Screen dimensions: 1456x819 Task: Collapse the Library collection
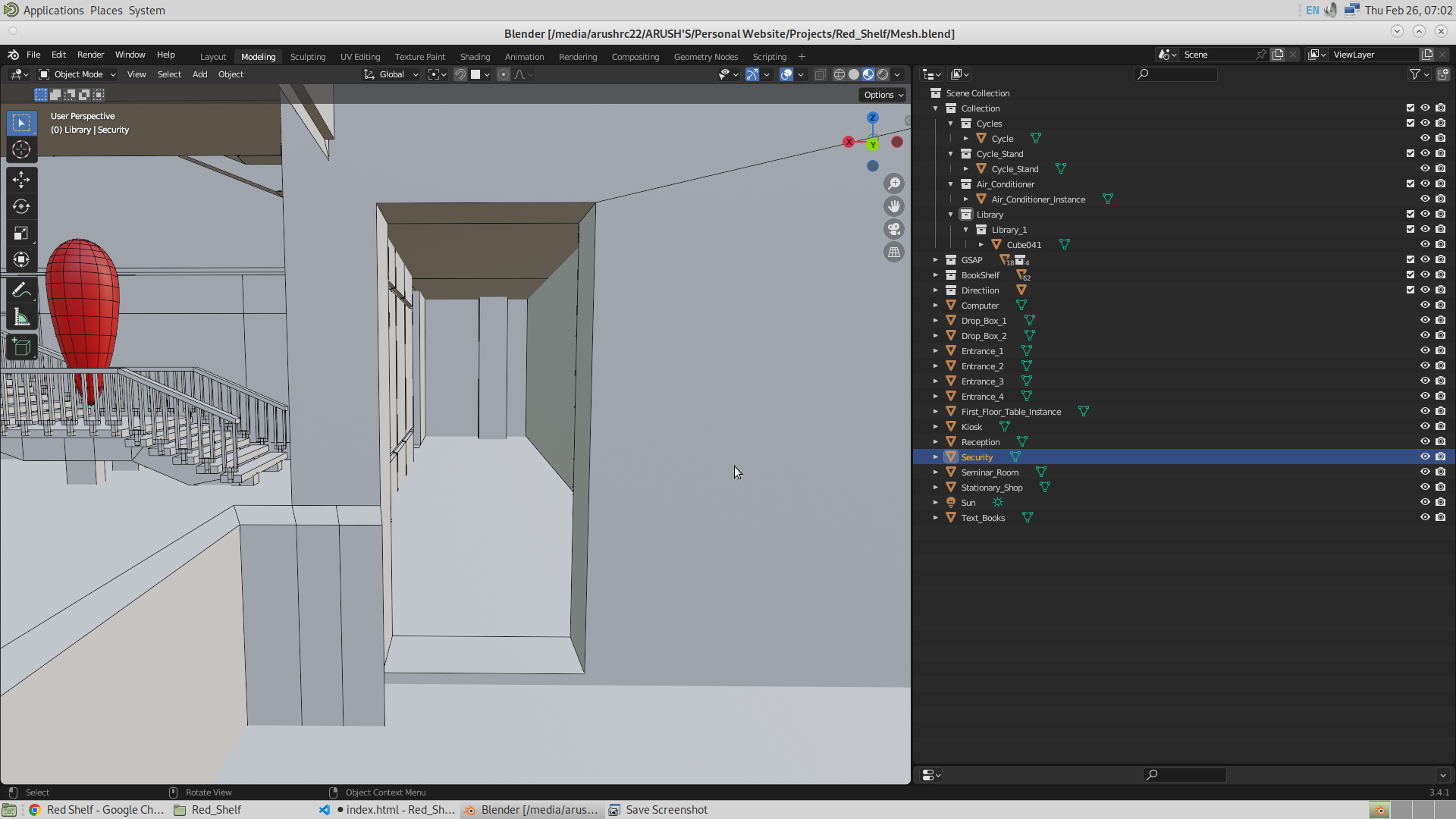pyautogui.click(x=950, y=215)
